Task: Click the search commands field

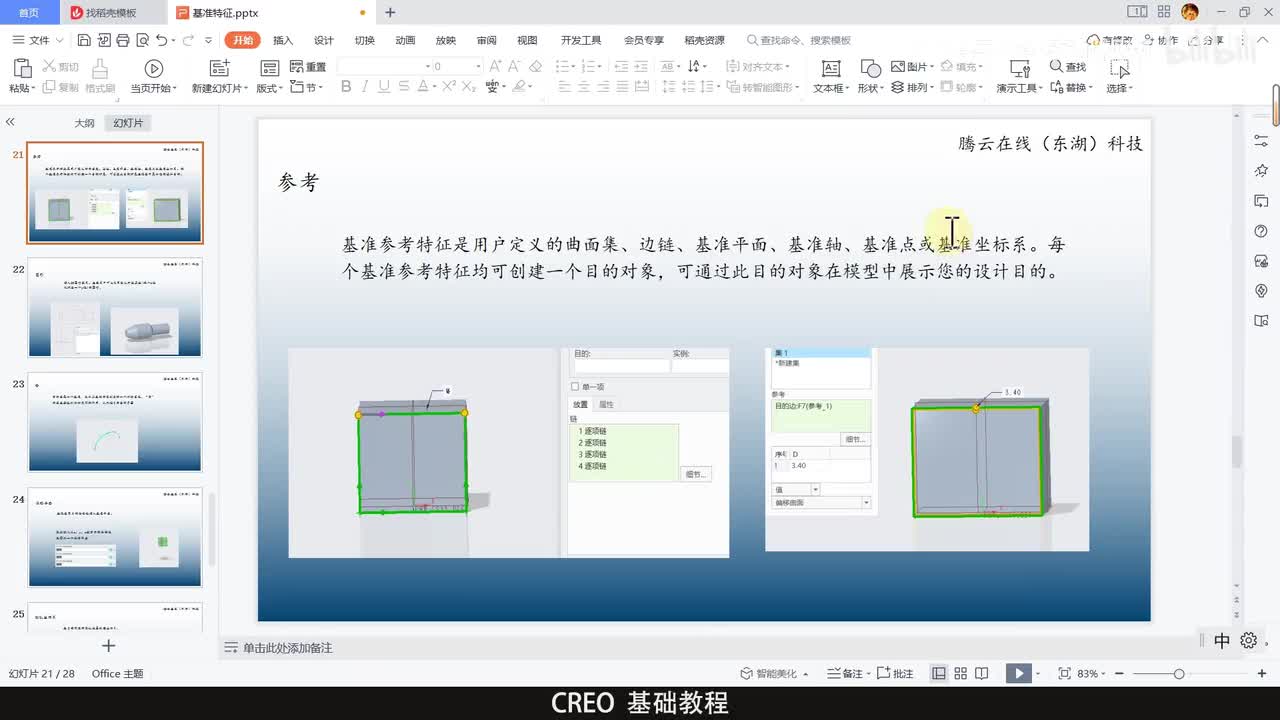Action: (x=799, y=40)
